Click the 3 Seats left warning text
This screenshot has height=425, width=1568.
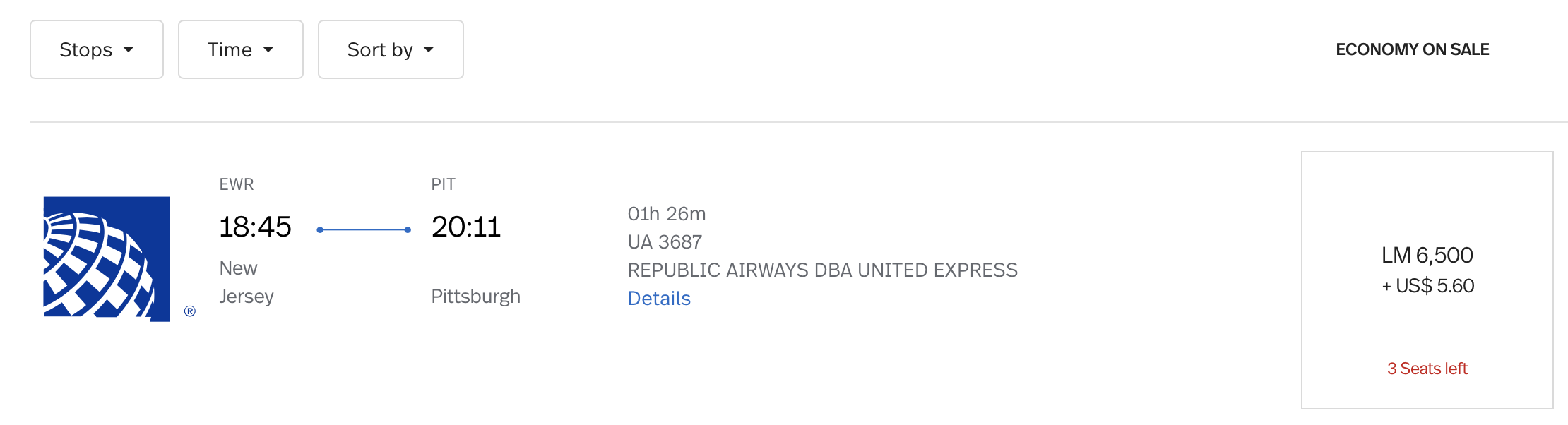1427,368
